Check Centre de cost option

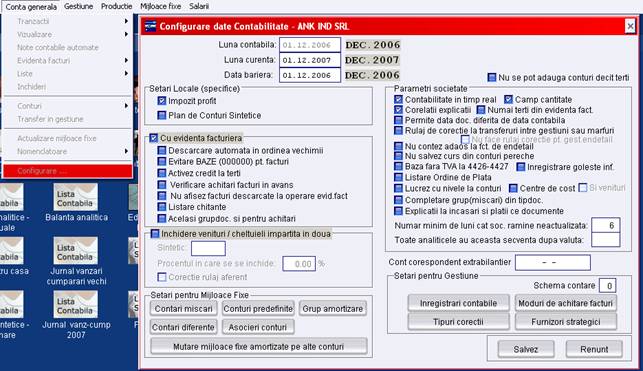513,188
